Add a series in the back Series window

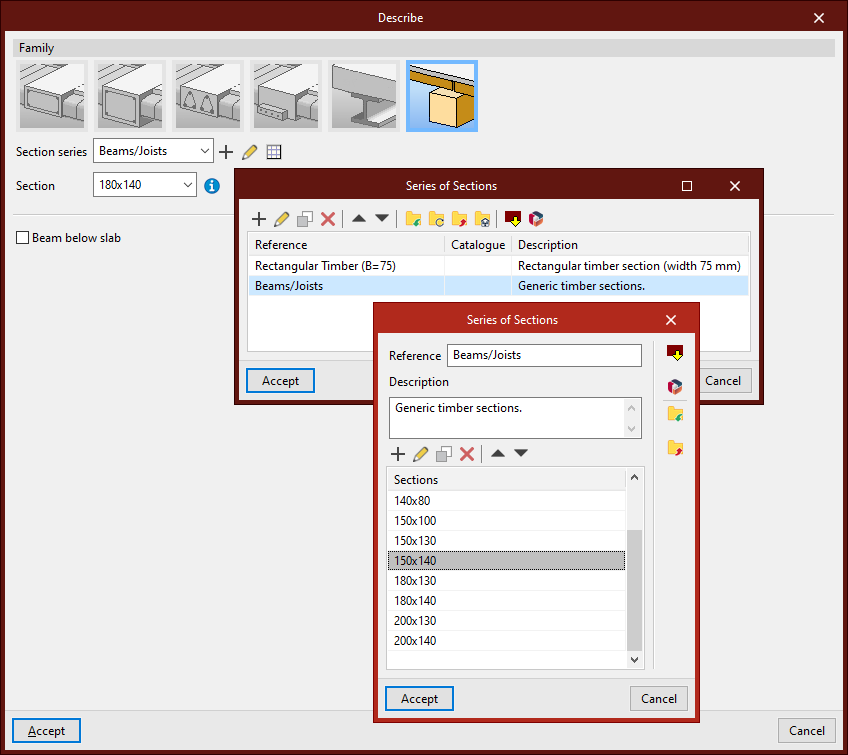pos(259,219)
